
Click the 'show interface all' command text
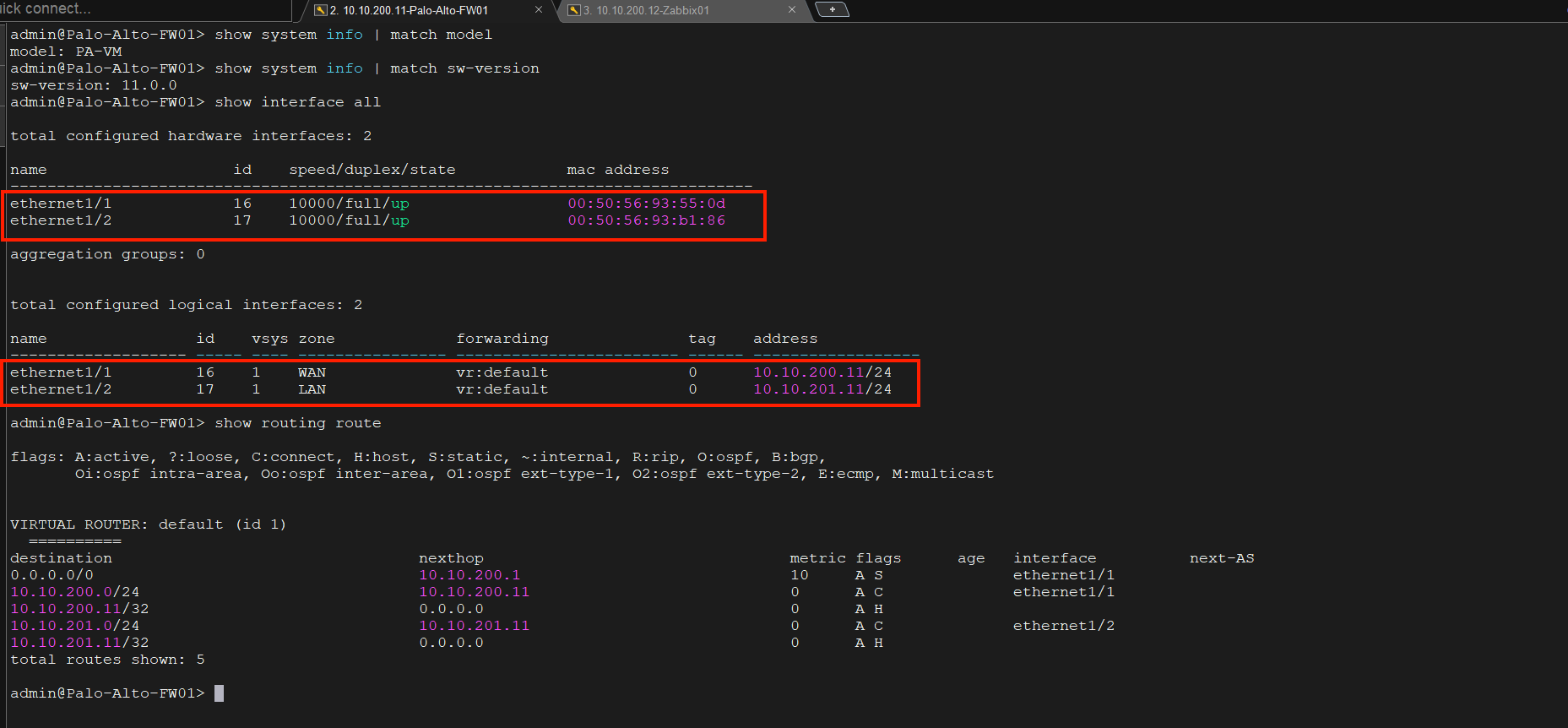pos(298,102)
